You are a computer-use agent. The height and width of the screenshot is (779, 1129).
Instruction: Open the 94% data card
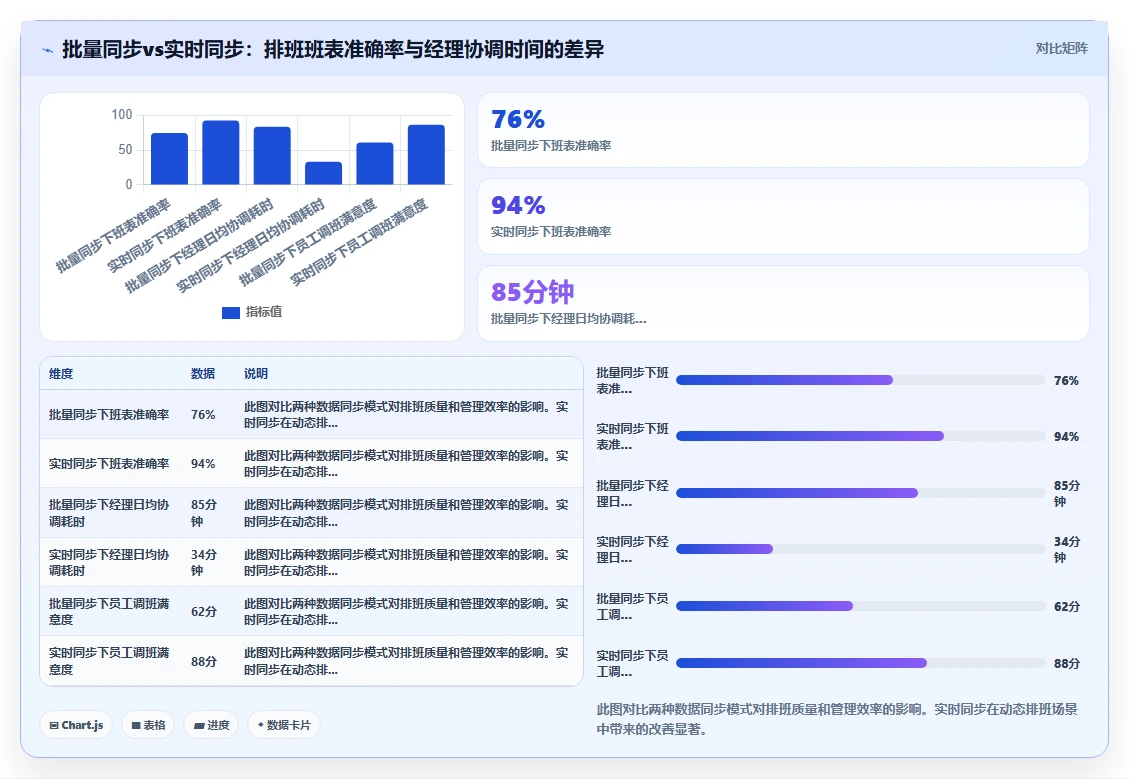(x=783, y=217)
